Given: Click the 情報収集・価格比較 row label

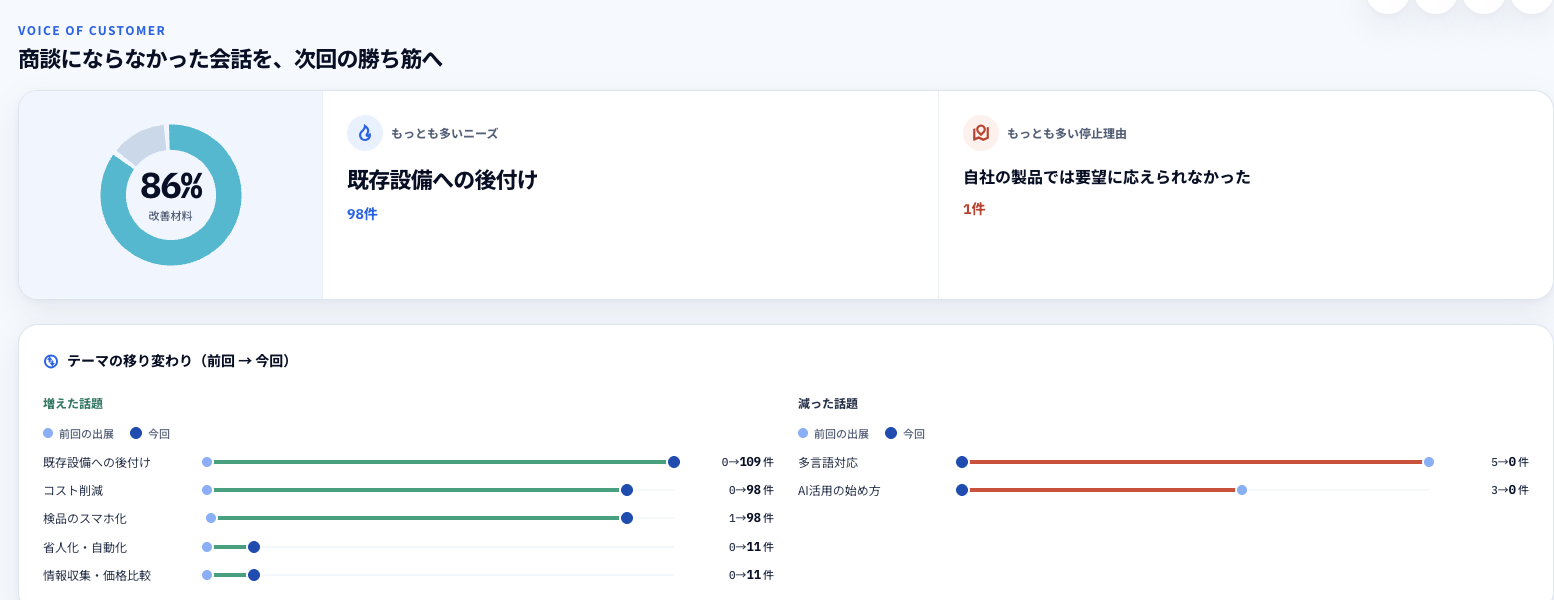Looking at the screenshot, I should 97,575.
